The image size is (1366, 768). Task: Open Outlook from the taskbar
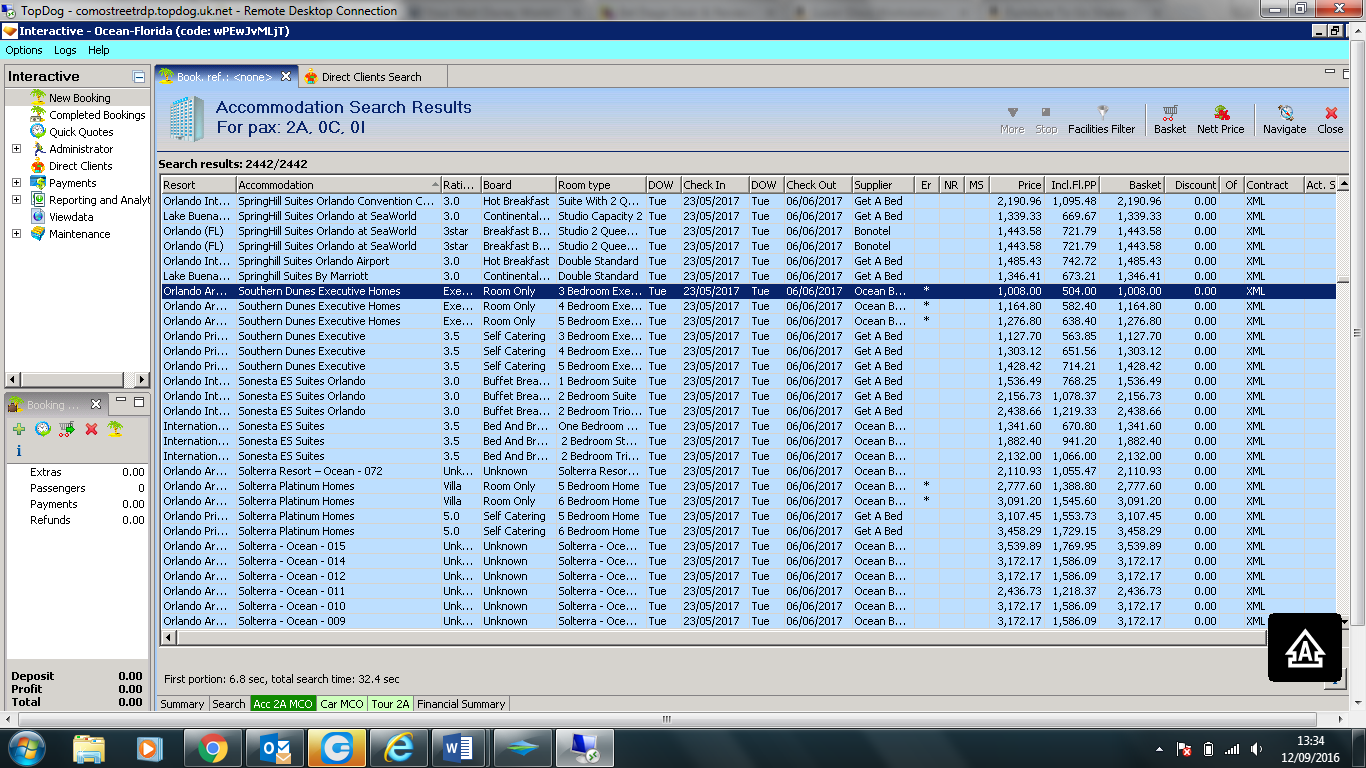pyautogui.click(x=274, y=747)
